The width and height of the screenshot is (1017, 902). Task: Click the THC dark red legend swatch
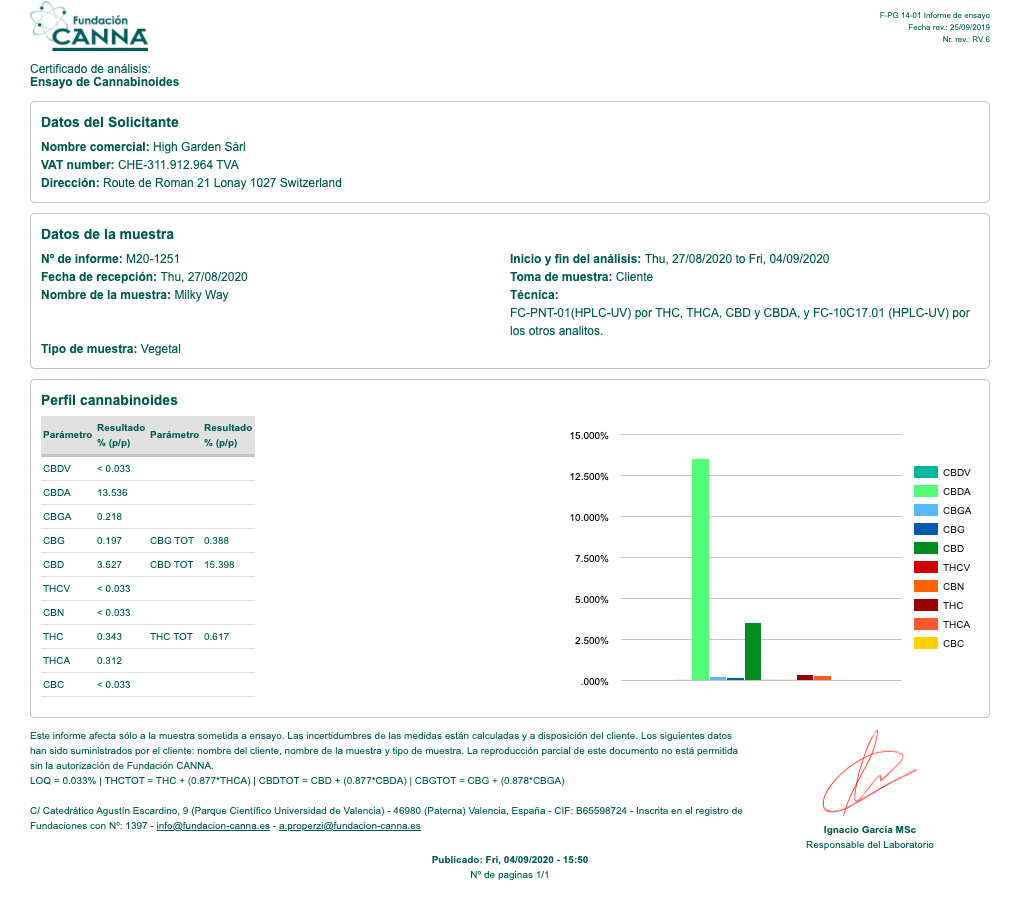tap(926, 605)
